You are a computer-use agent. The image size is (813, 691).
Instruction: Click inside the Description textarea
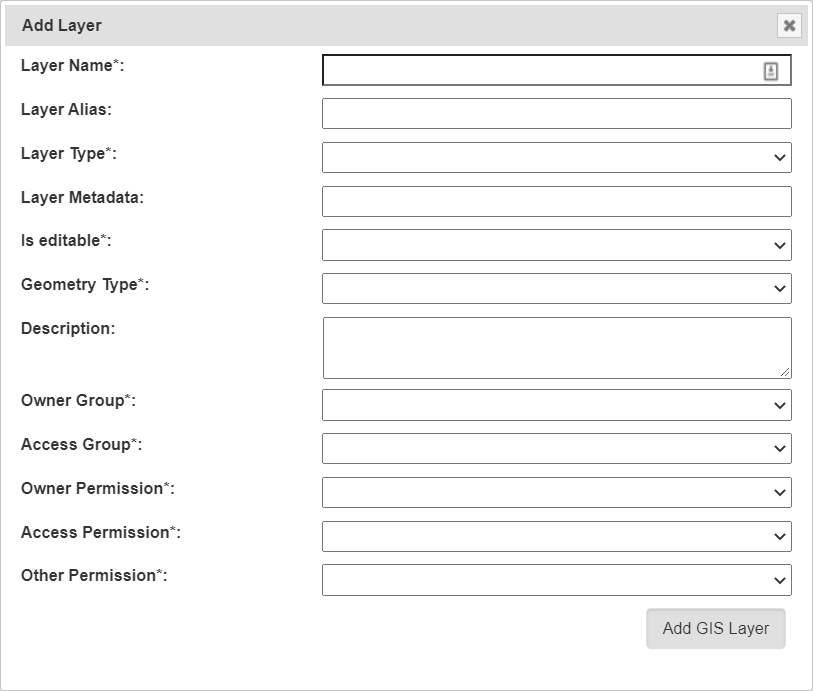tap(556, 347)
